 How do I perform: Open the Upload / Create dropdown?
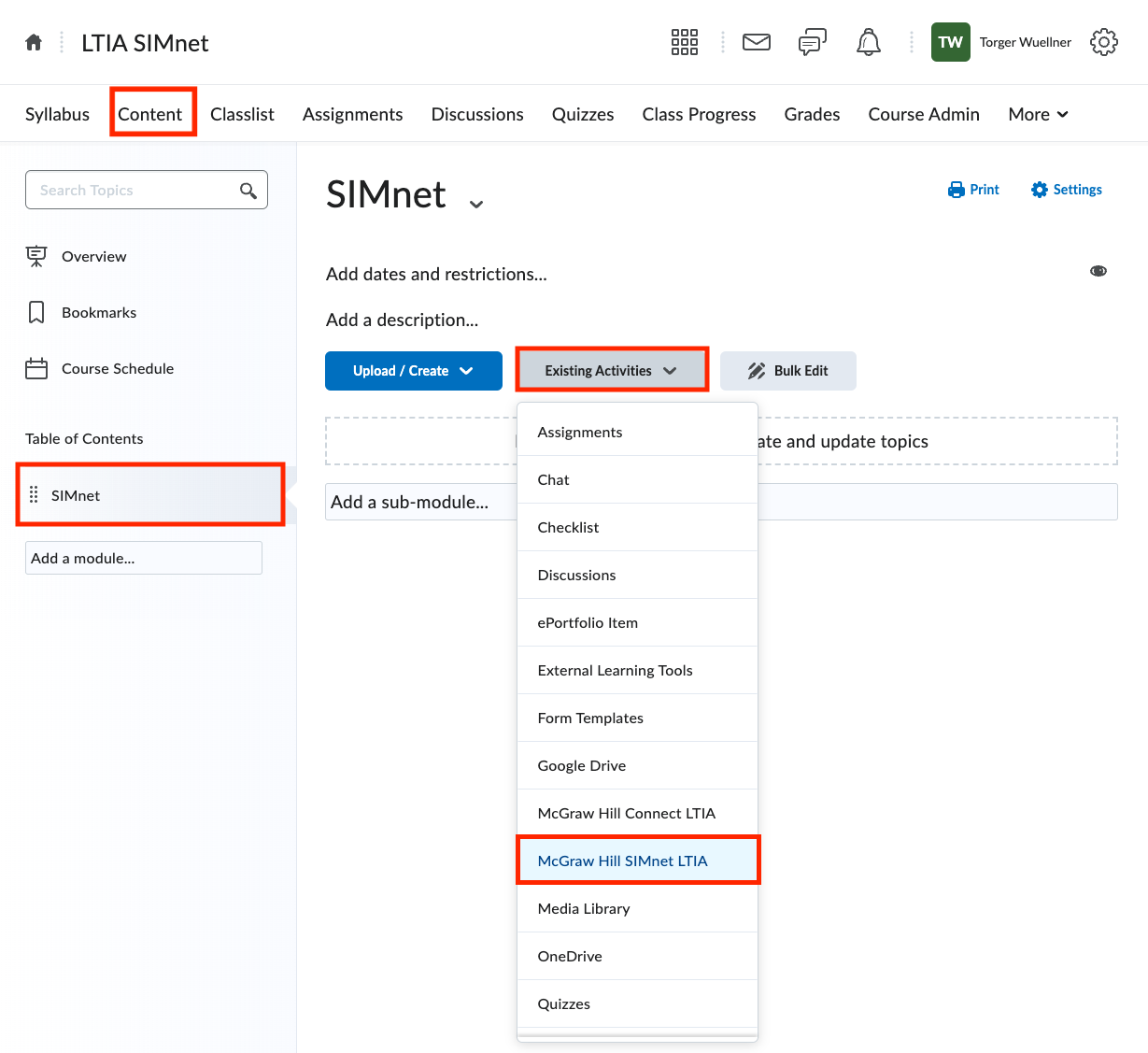click(x=414, y=371)
